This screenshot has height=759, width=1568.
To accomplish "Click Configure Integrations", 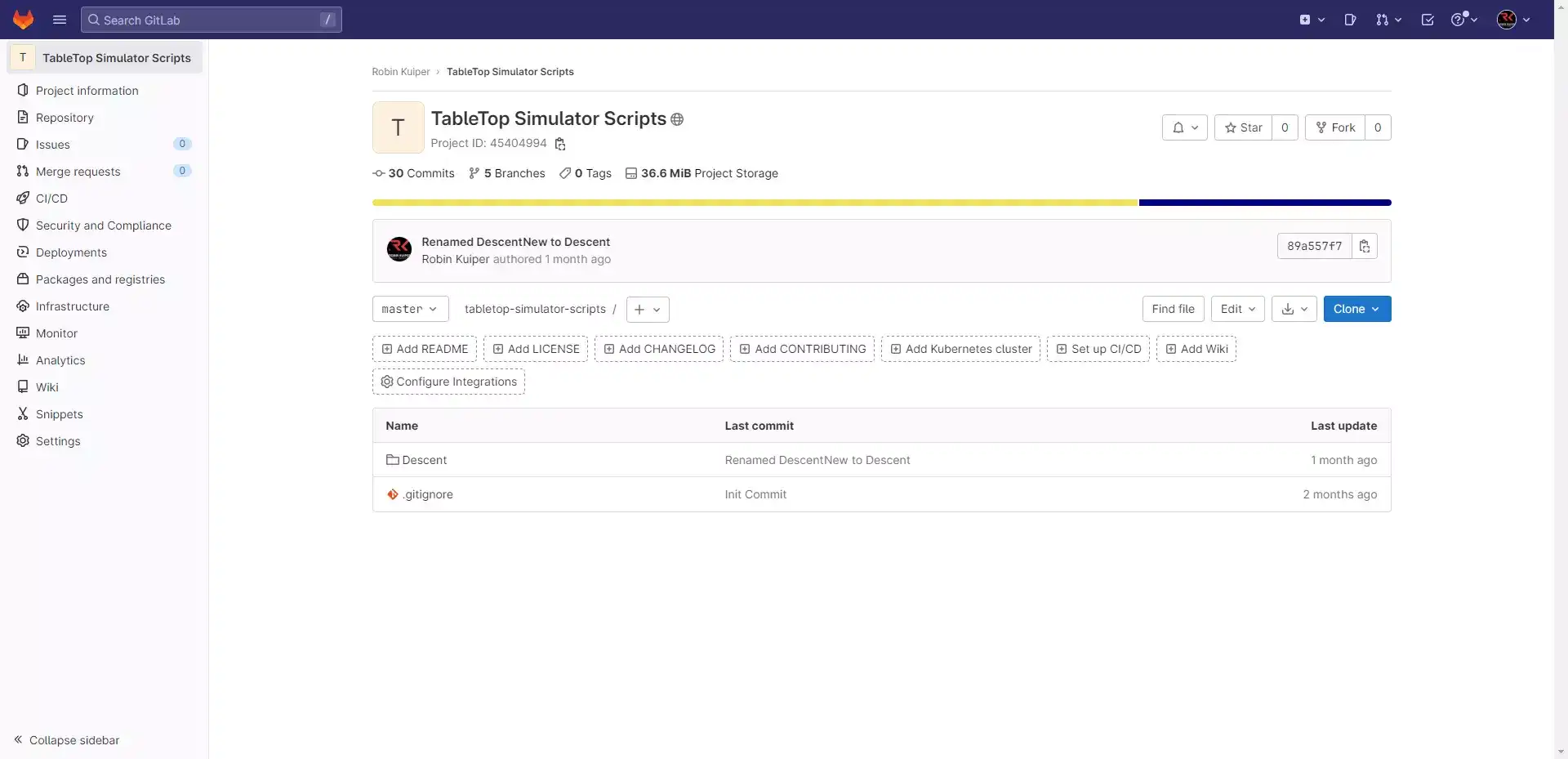I will coord(448,382).
